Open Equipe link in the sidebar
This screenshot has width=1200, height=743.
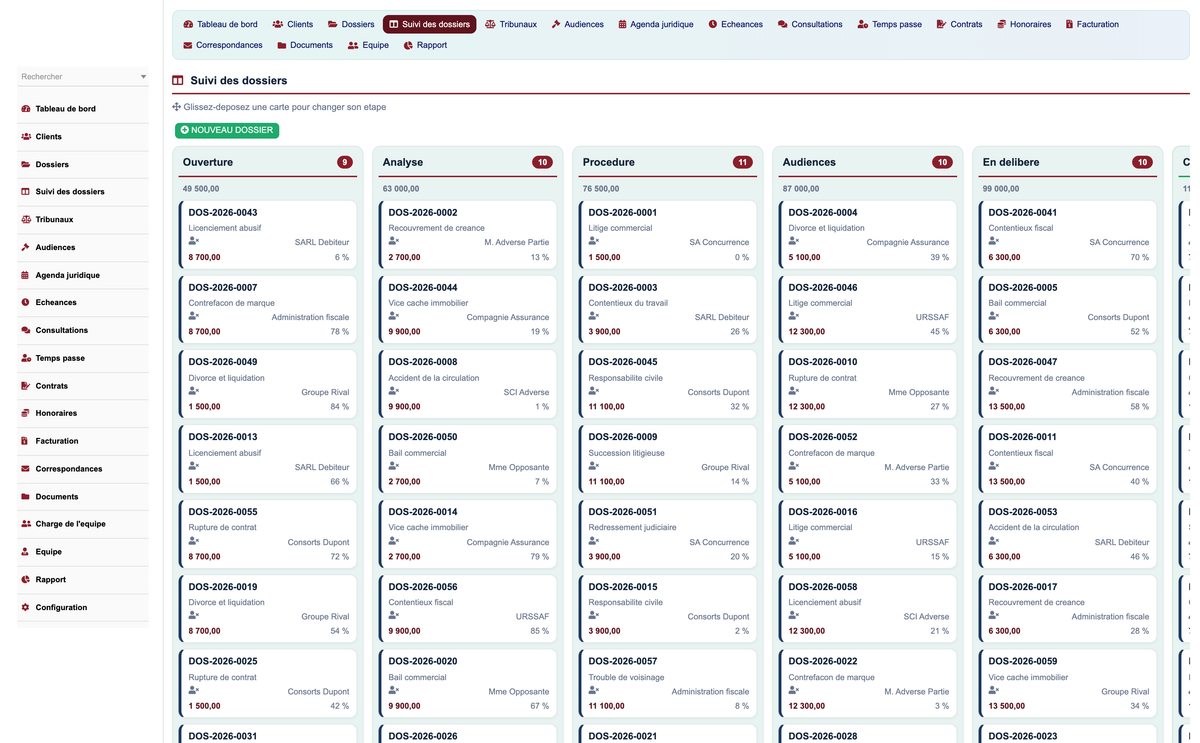tap(82, 552)
